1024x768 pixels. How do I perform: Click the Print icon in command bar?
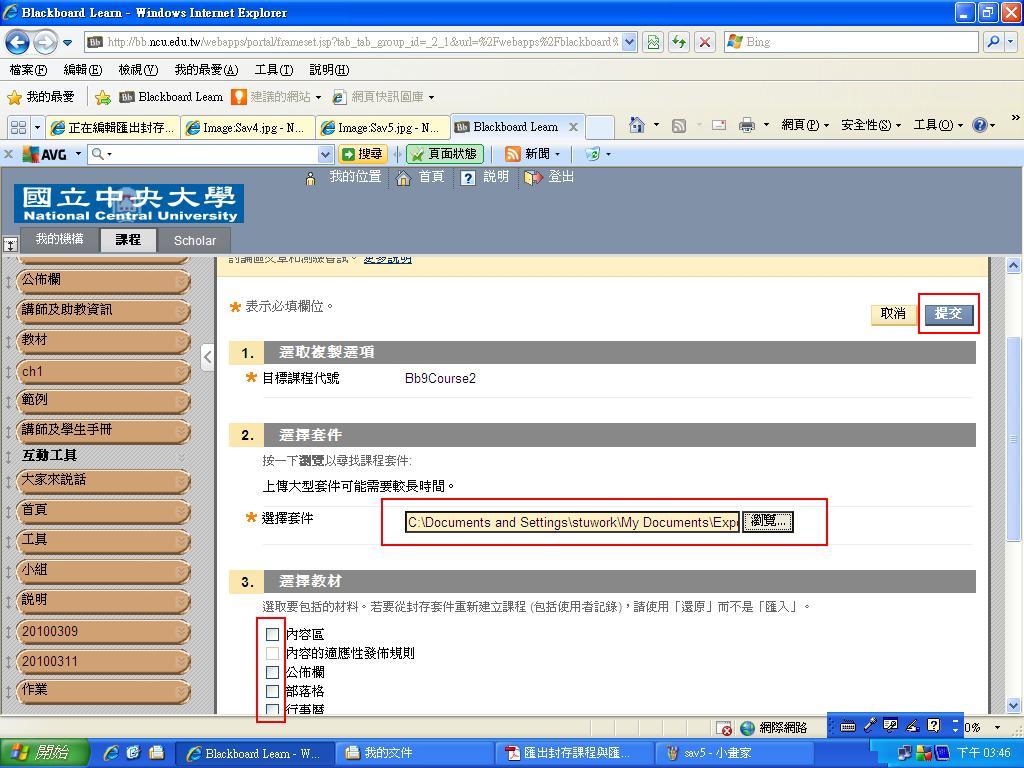(746, 125)
